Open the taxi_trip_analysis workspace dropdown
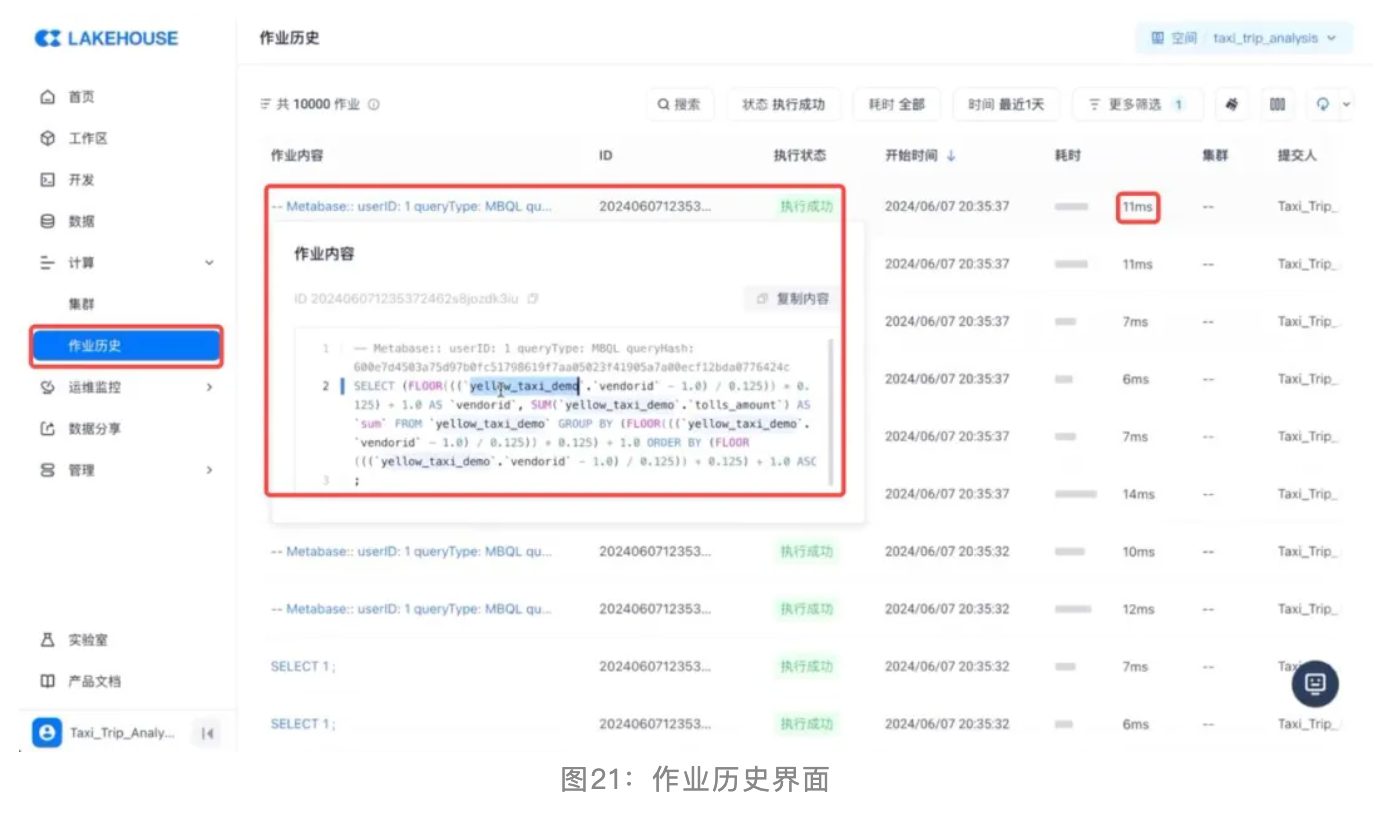 [x=1244, y=38]
